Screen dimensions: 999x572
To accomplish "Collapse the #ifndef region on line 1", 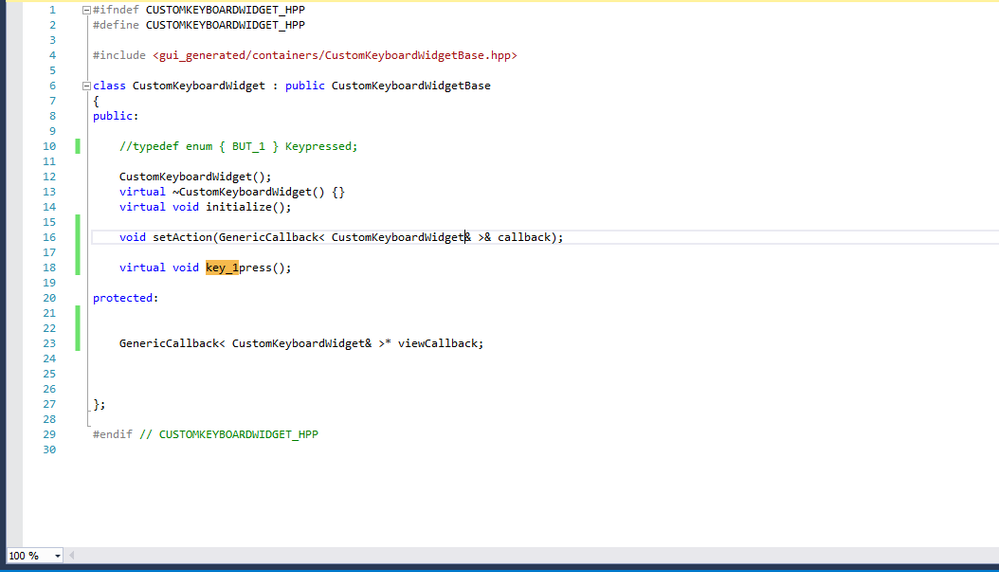I will (86, 10).
